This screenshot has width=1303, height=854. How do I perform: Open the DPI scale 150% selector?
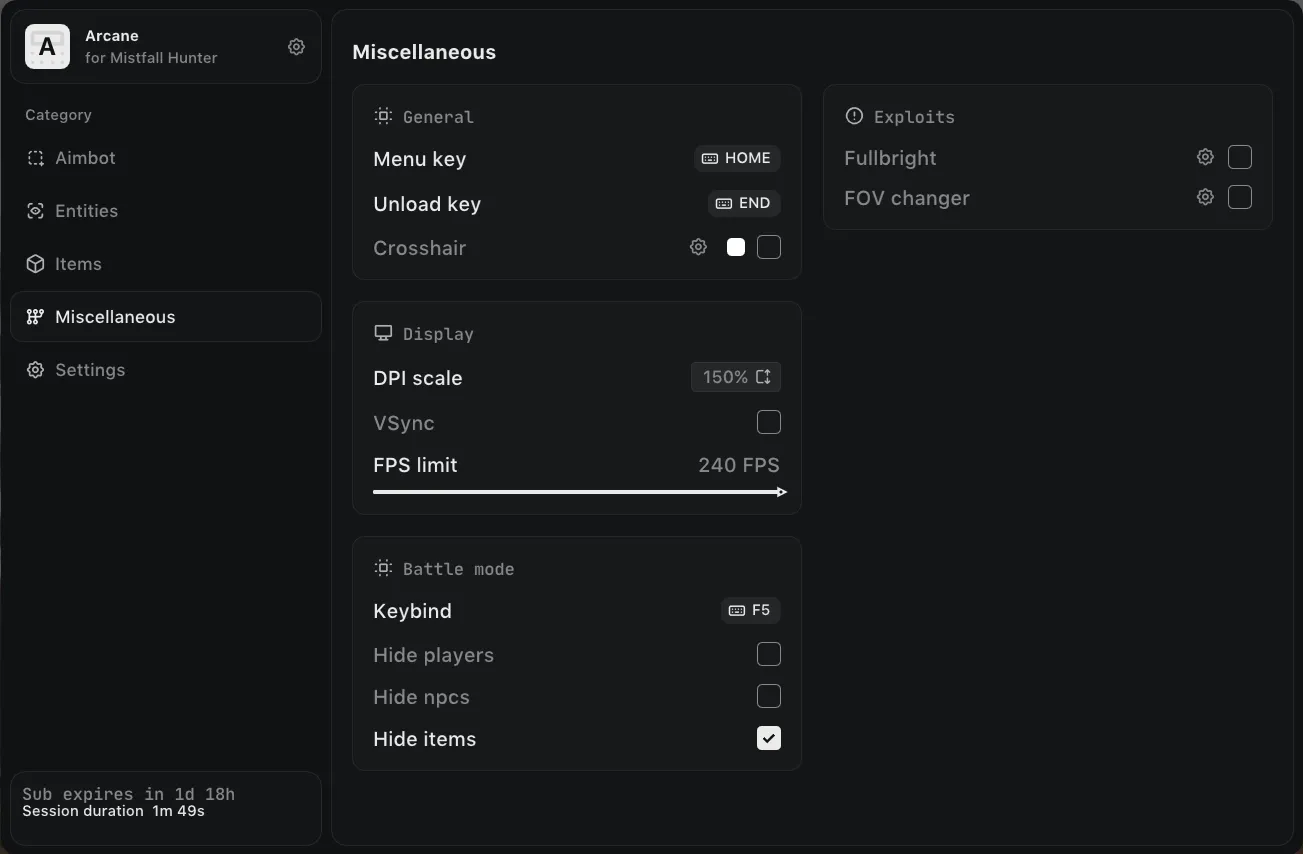[x=736, y=377]
